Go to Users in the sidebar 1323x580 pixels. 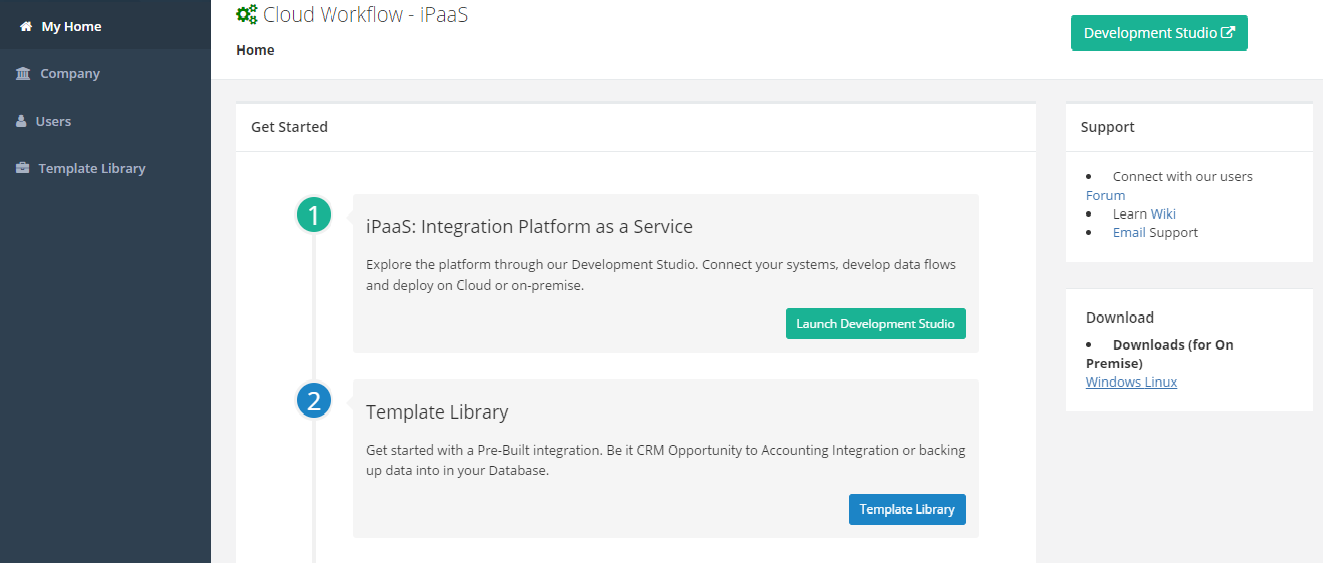point(53,121)
